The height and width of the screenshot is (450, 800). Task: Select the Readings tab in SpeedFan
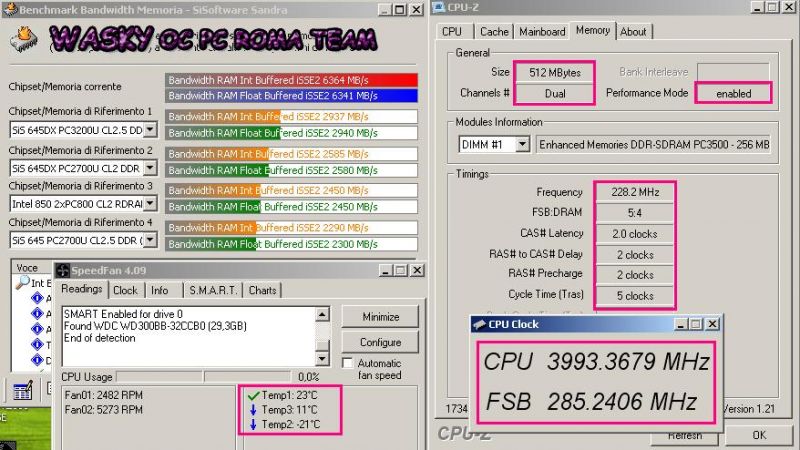pos(82,289)
